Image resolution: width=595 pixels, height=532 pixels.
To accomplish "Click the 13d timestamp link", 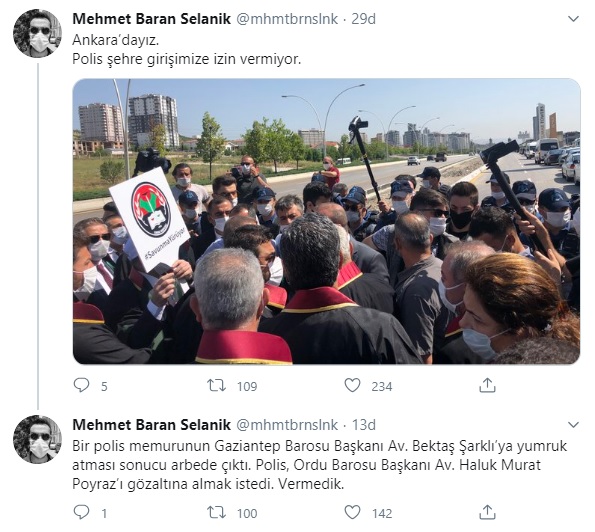I will (363, 425).
